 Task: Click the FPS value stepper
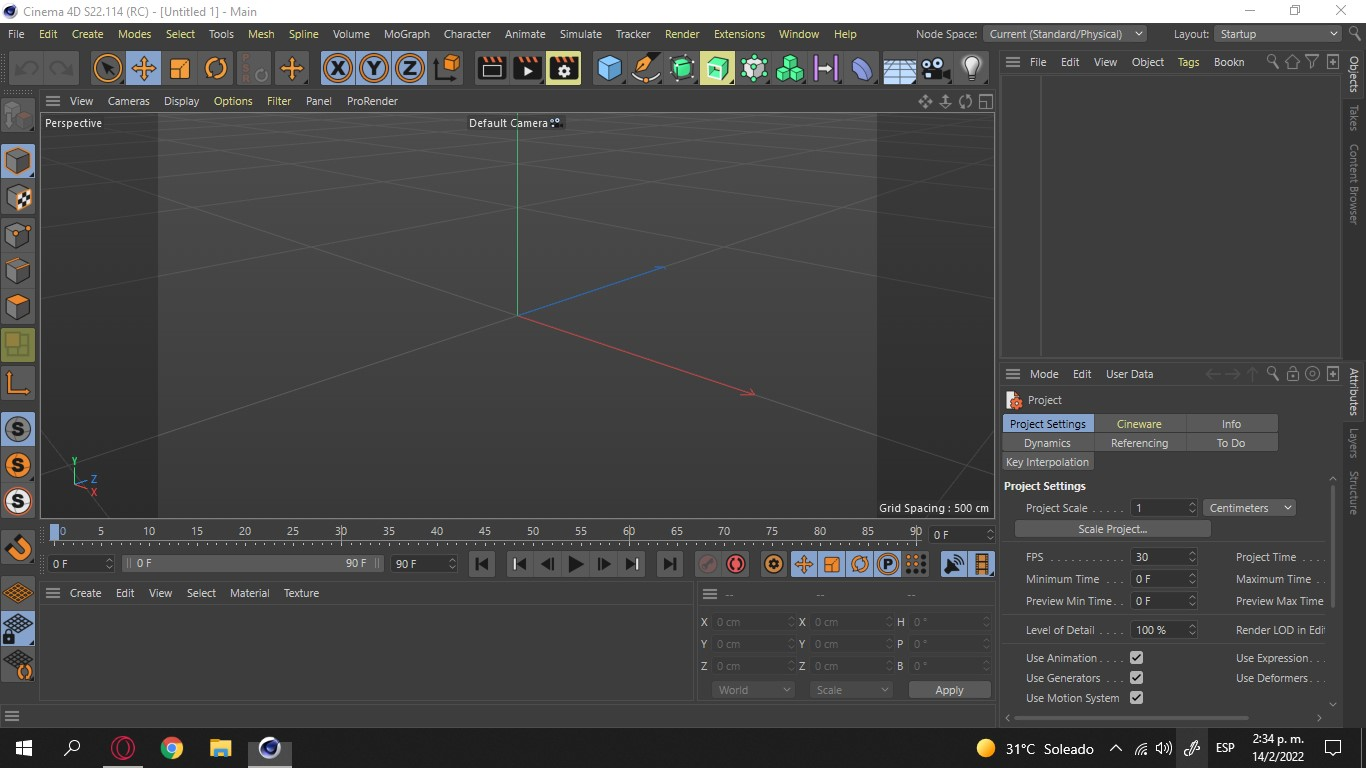pyautogui.click(x=1191, y=557)
